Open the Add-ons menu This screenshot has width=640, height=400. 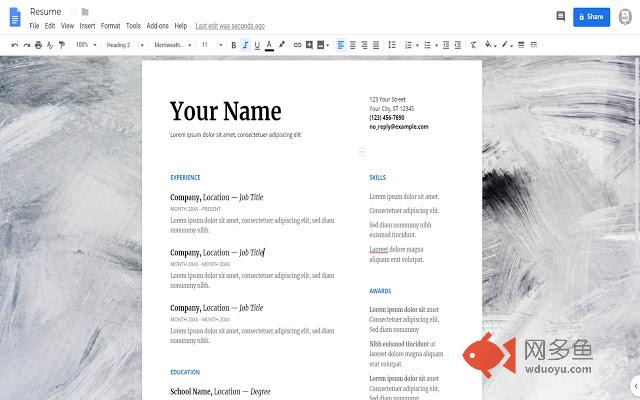[x=157, y=26]
